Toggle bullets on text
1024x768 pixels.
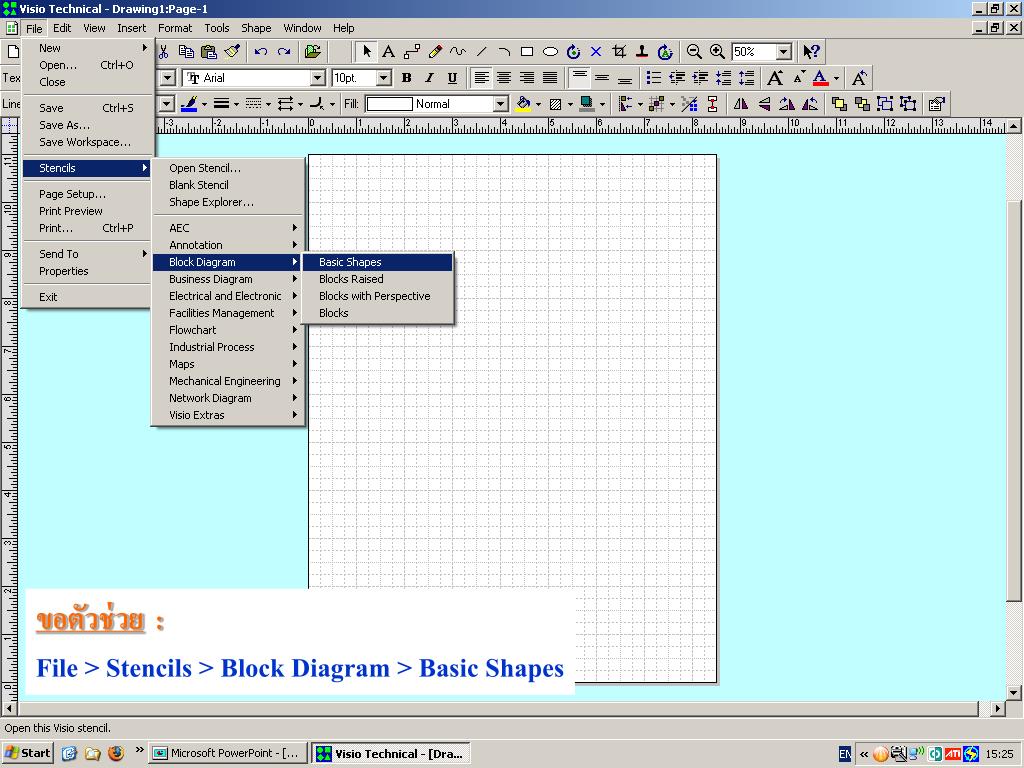tap(654, 78)
